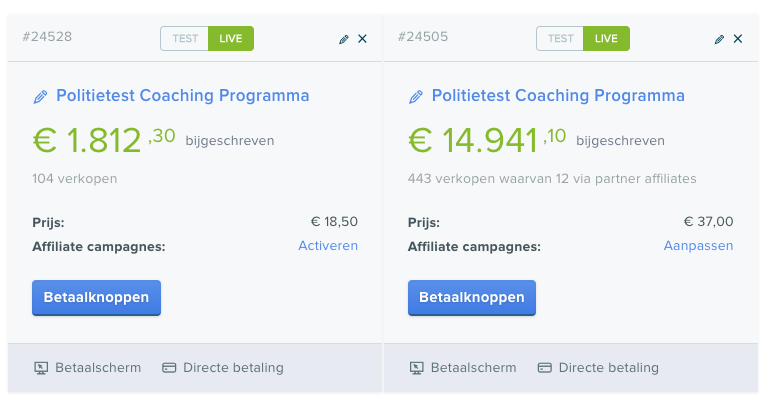Click Activeren link for affiliate campagnes
Viewport: 766px width, 403px height.
328,246
